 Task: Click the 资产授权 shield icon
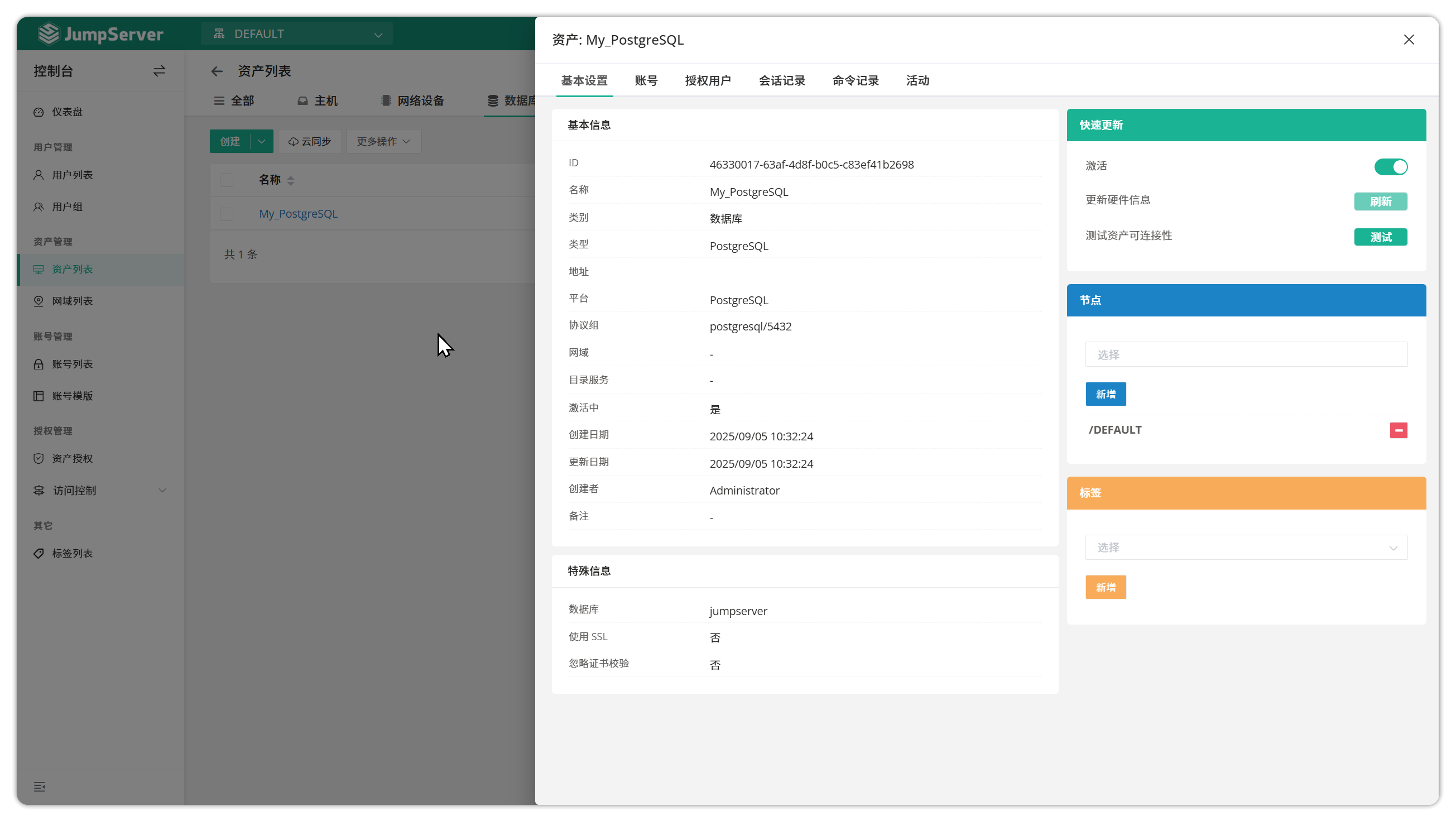39,458
